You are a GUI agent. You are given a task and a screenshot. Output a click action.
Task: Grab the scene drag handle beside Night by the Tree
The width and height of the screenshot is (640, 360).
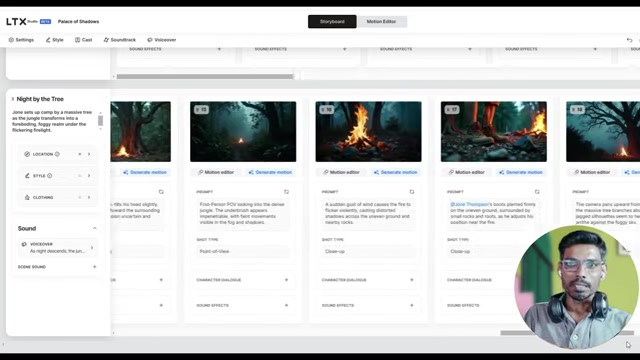coord(13,99)
